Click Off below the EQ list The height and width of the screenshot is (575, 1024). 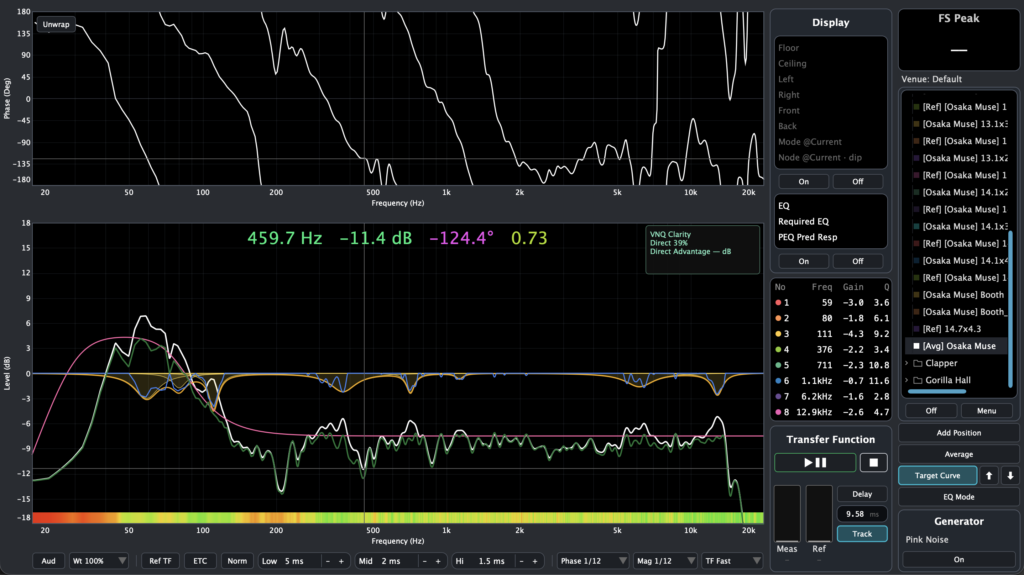[857, 261]
